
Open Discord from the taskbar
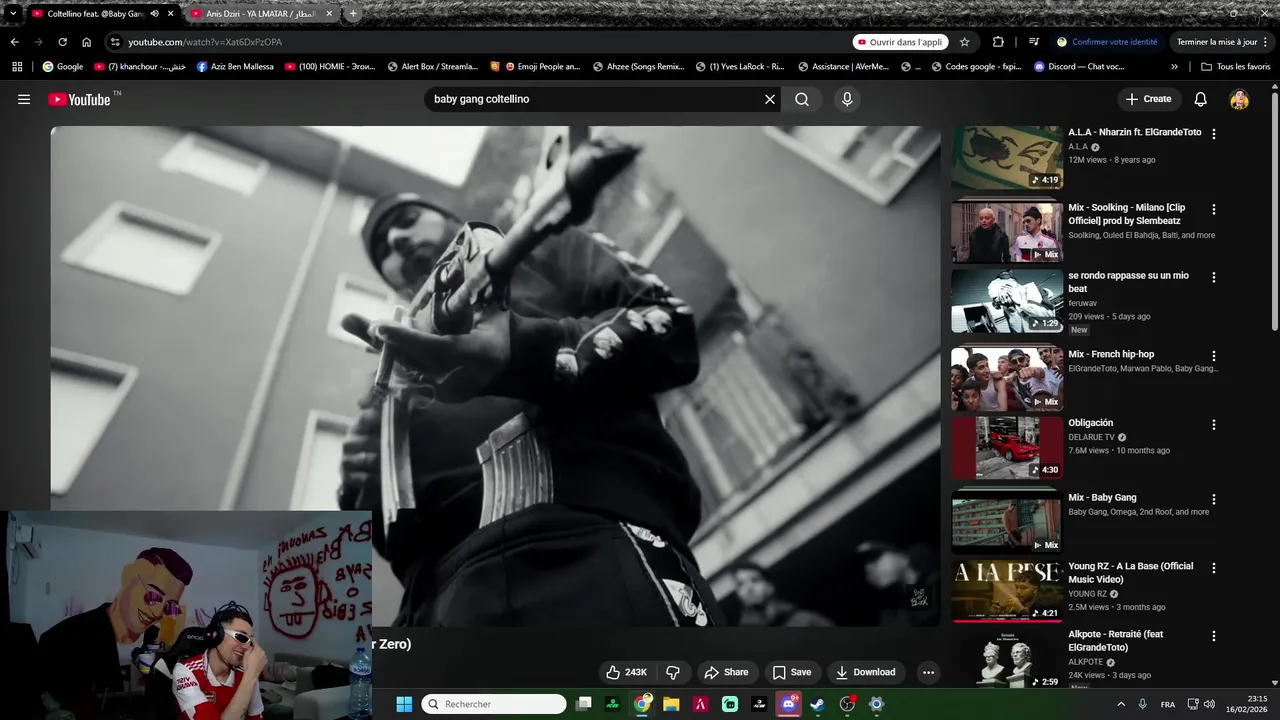[789, 704]
